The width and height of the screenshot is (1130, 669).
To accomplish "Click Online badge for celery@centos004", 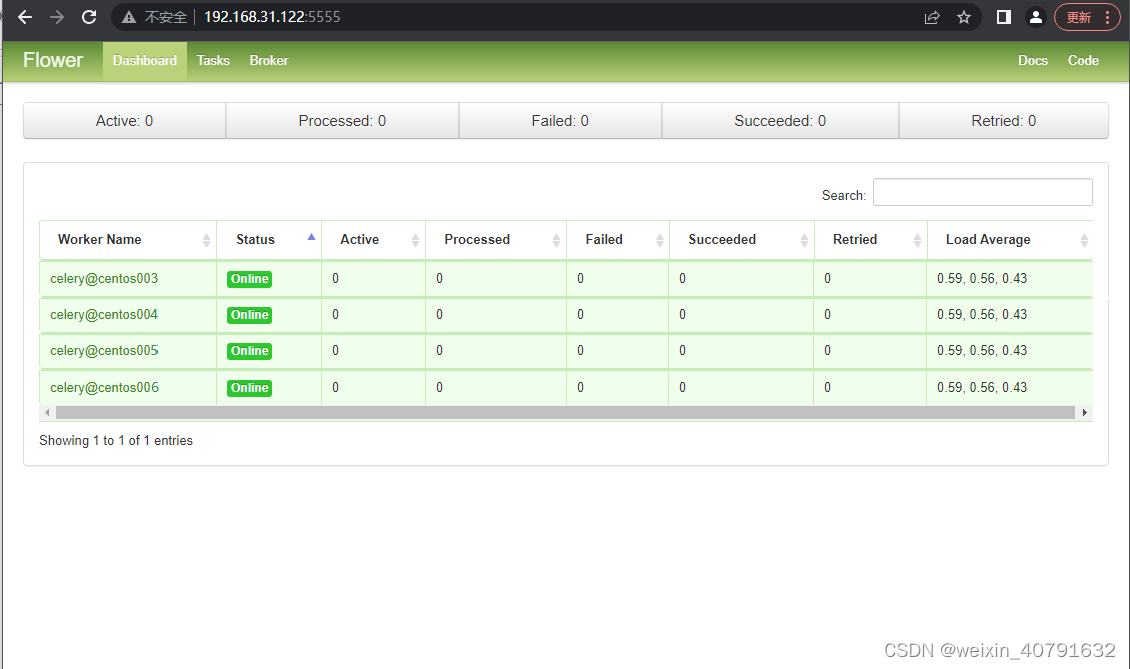I will (249, 315).
